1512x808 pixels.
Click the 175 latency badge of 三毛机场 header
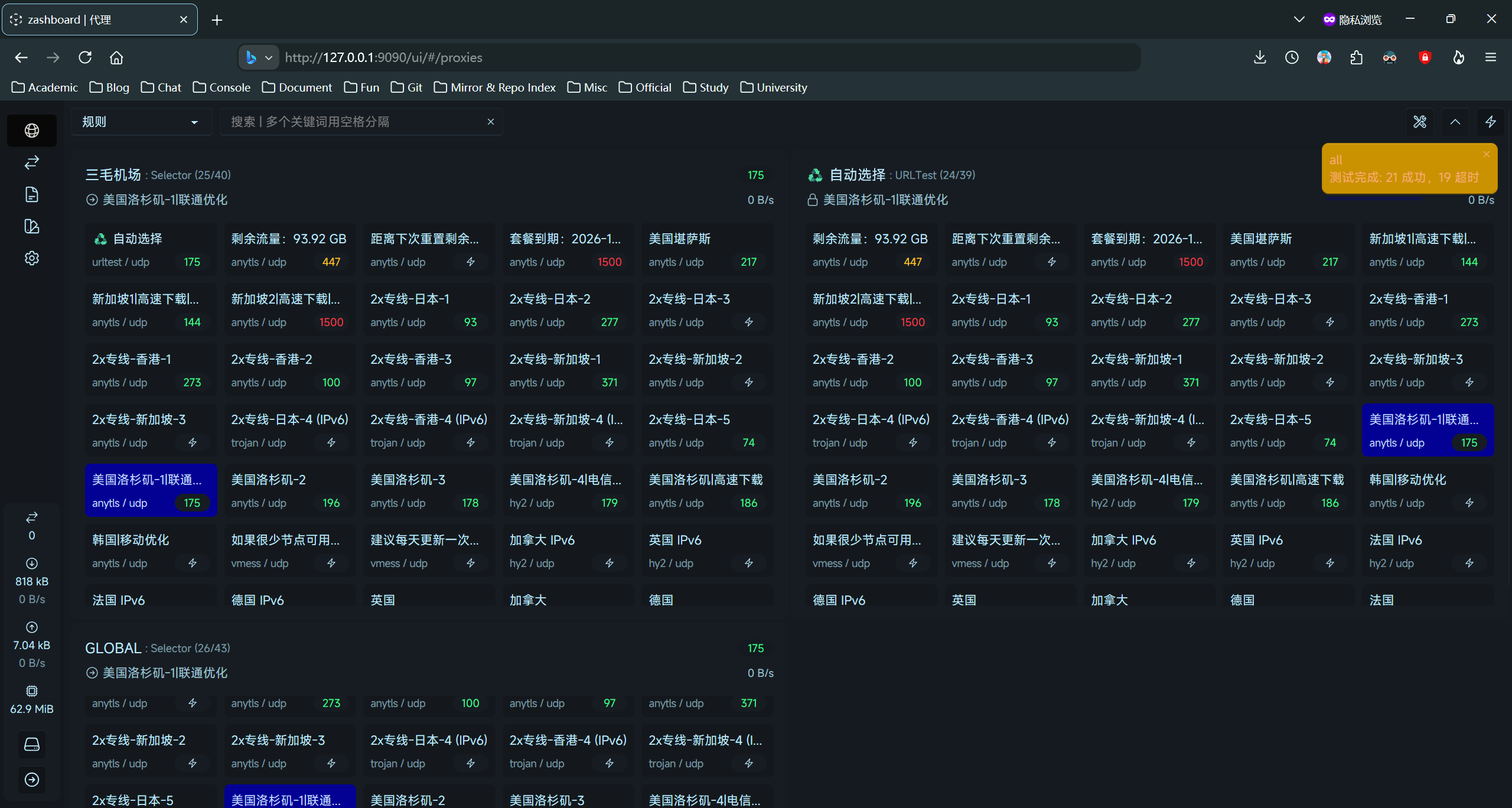click(755, 175)
